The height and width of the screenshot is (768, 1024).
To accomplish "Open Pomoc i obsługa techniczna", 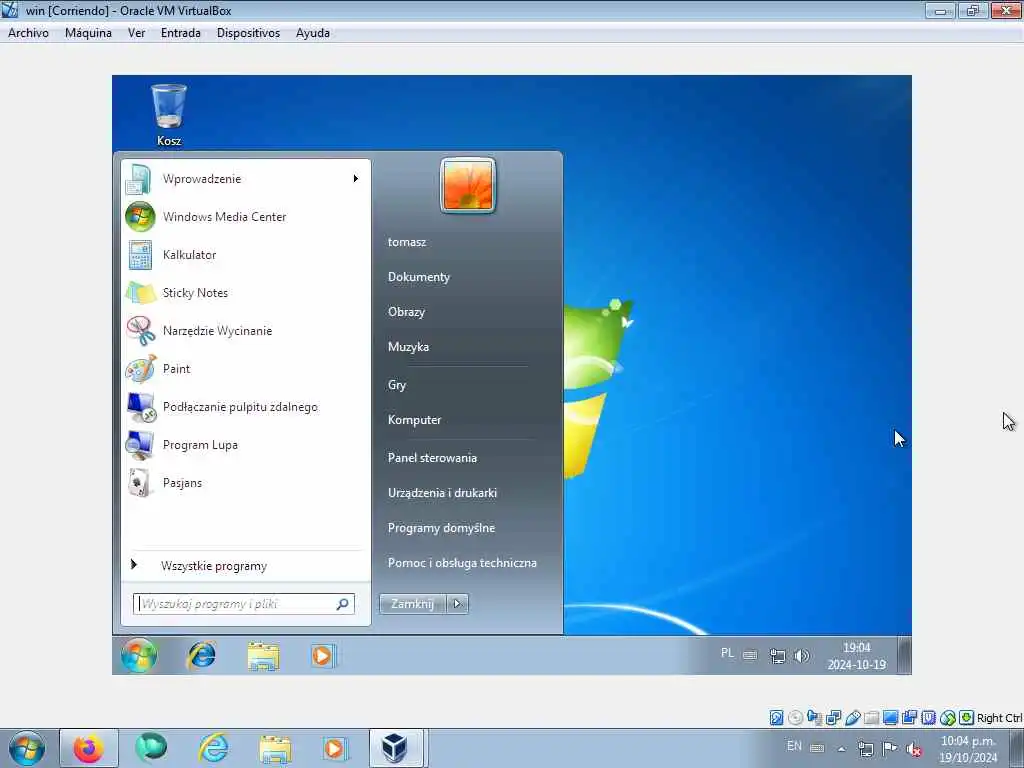I will point(462,563).
